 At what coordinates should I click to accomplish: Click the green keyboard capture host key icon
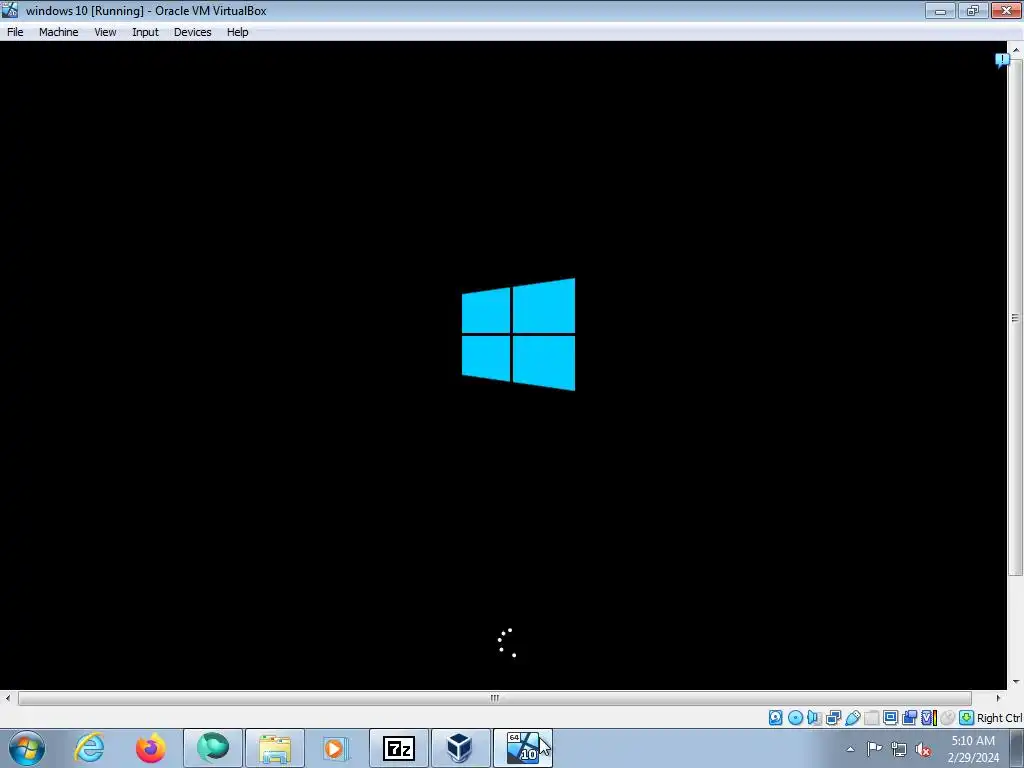tap(967, 718)
